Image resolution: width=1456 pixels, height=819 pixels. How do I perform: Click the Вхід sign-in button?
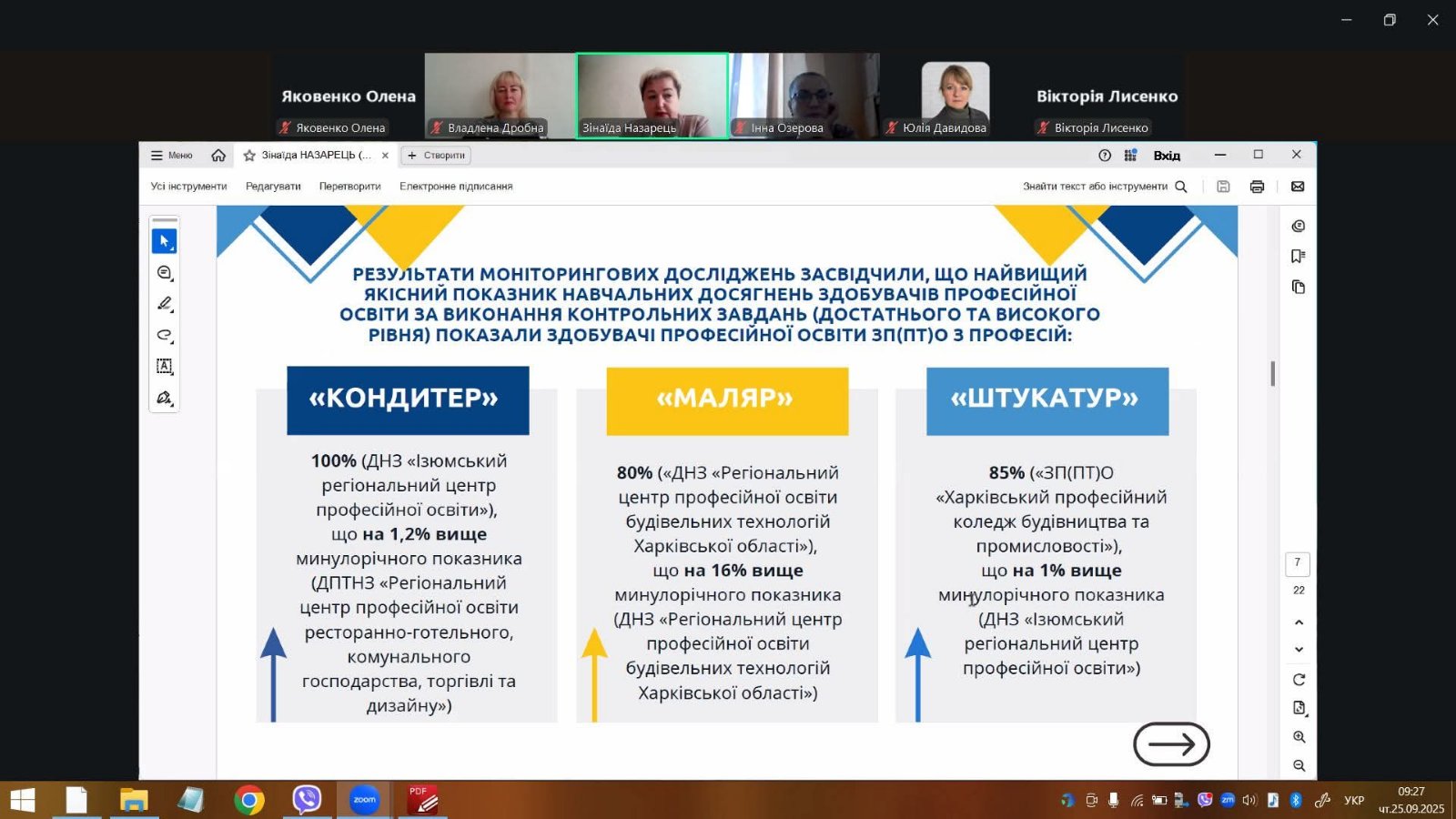click(1167, 156)
